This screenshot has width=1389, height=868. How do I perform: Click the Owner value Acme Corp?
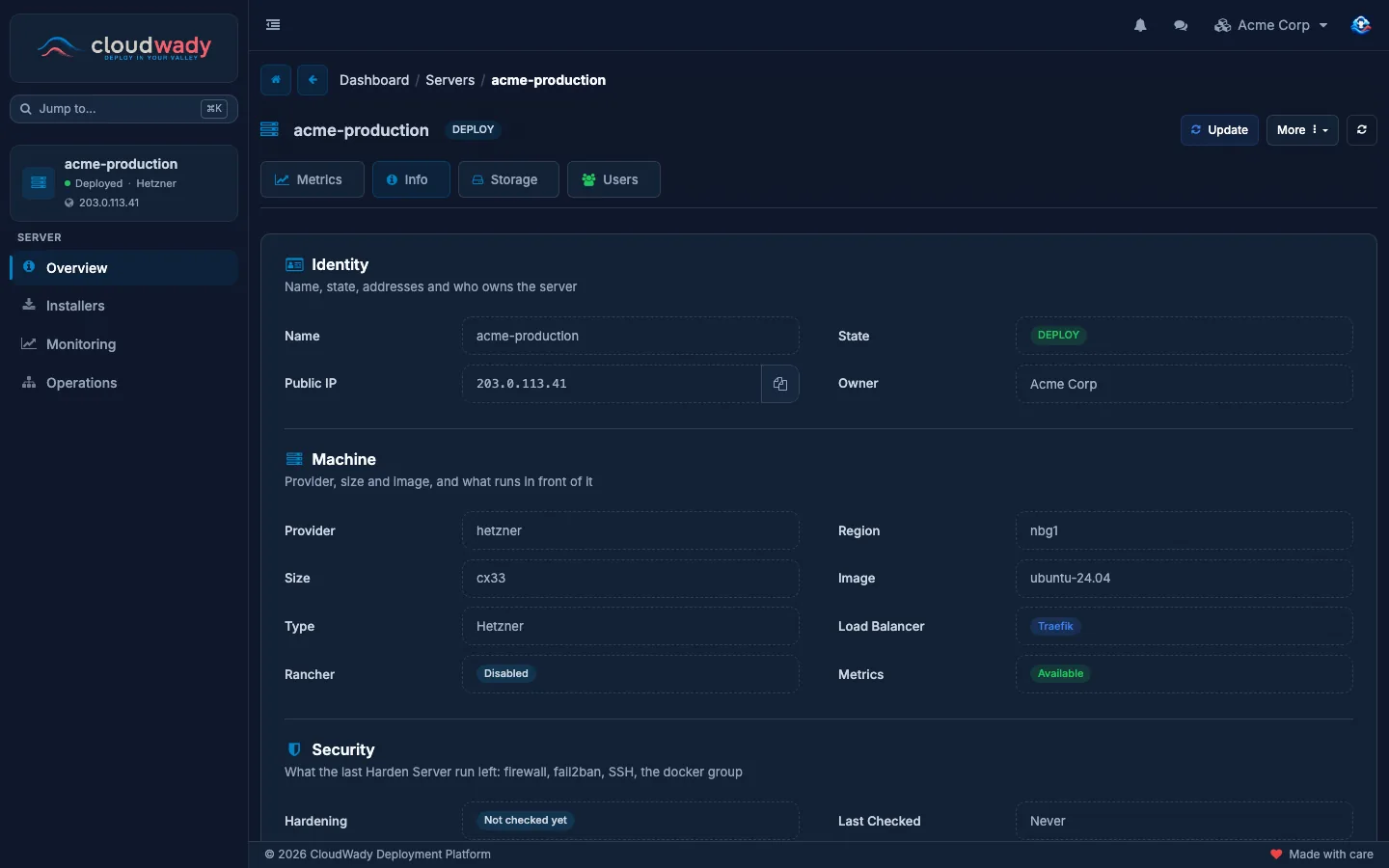[1185, 384]
